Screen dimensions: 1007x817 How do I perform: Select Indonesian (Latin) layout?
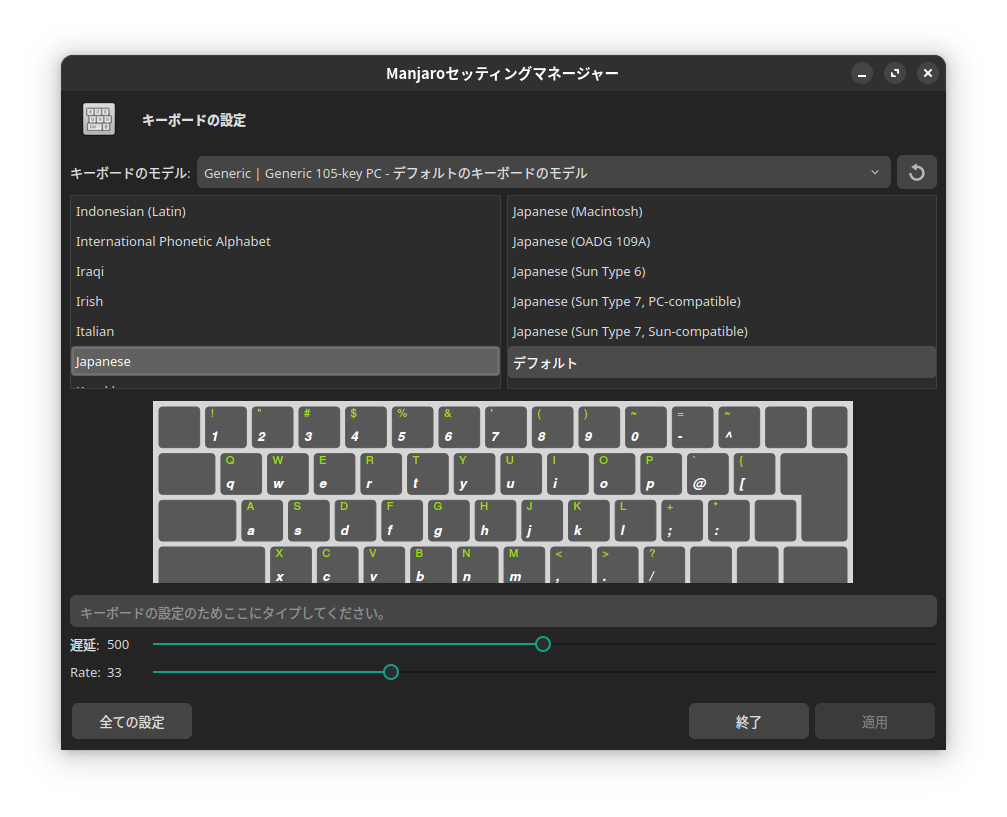point(285,211)
